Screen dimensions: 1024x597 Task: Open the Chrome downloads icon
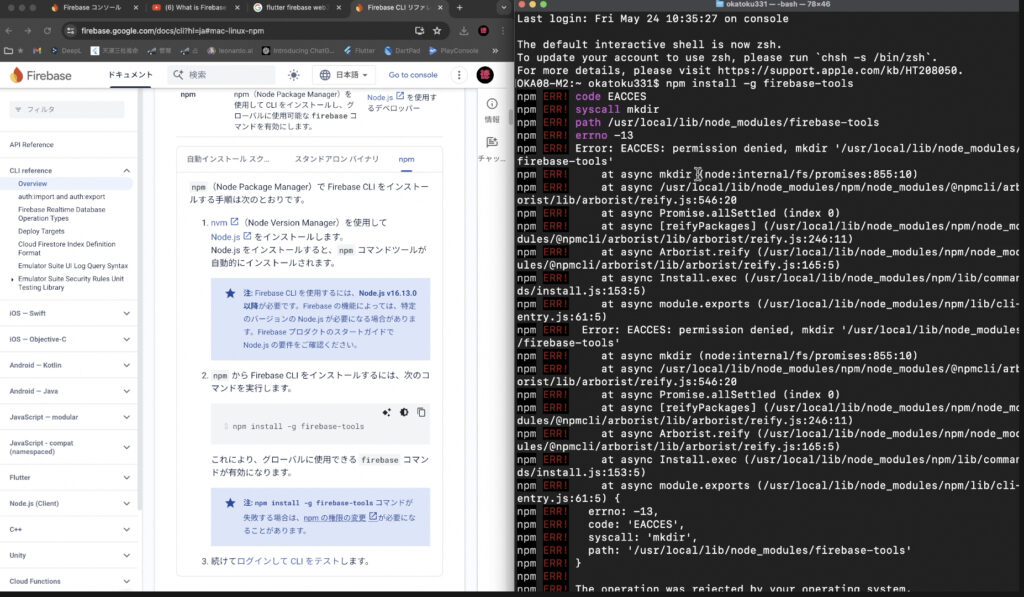464,30
